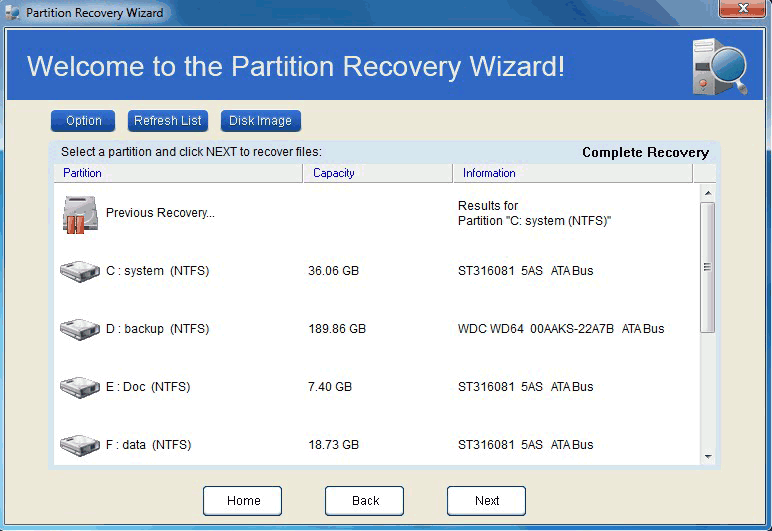Viewport: 772px width, 531px height.
Task: Click ST316081 5AS info in C row
Action: pos(525,271)
